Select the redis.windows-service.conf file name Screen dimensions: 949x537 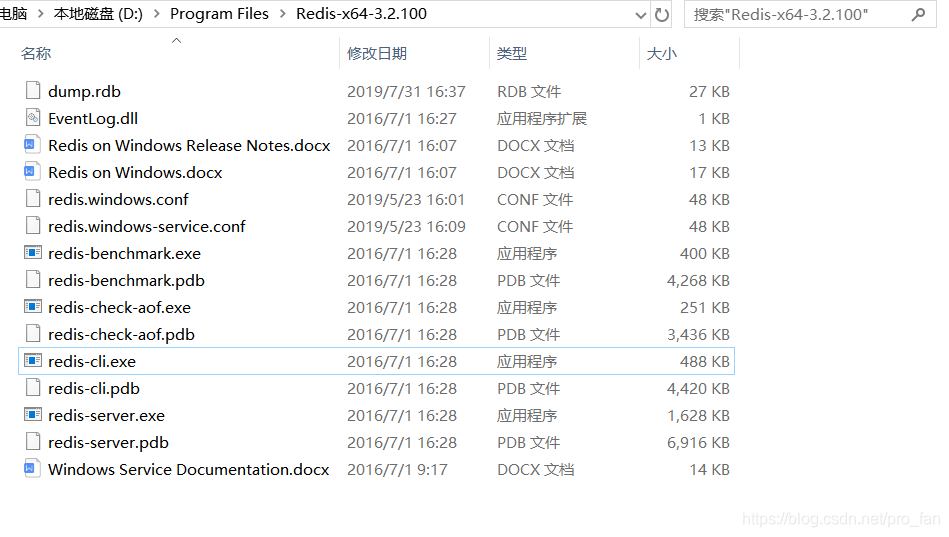pyautogui.click(x=146, y=226)
